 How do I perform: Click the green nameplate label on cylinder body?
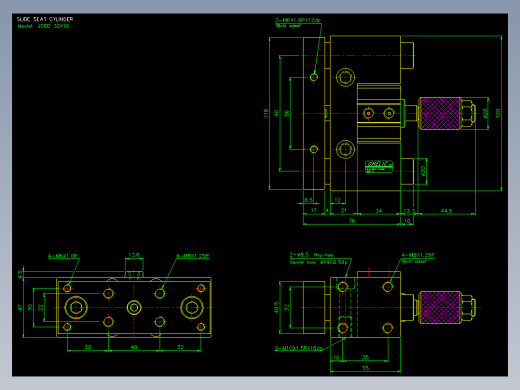click(x=379, y=166)
